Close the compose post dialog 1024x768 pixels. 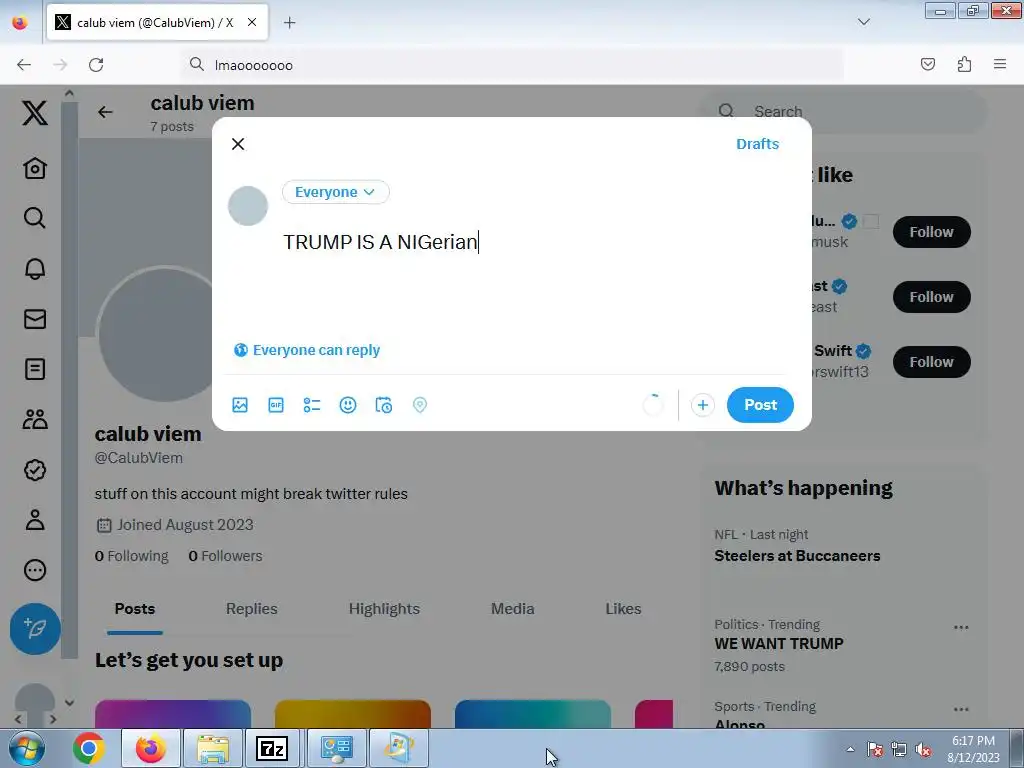point(238,144)
